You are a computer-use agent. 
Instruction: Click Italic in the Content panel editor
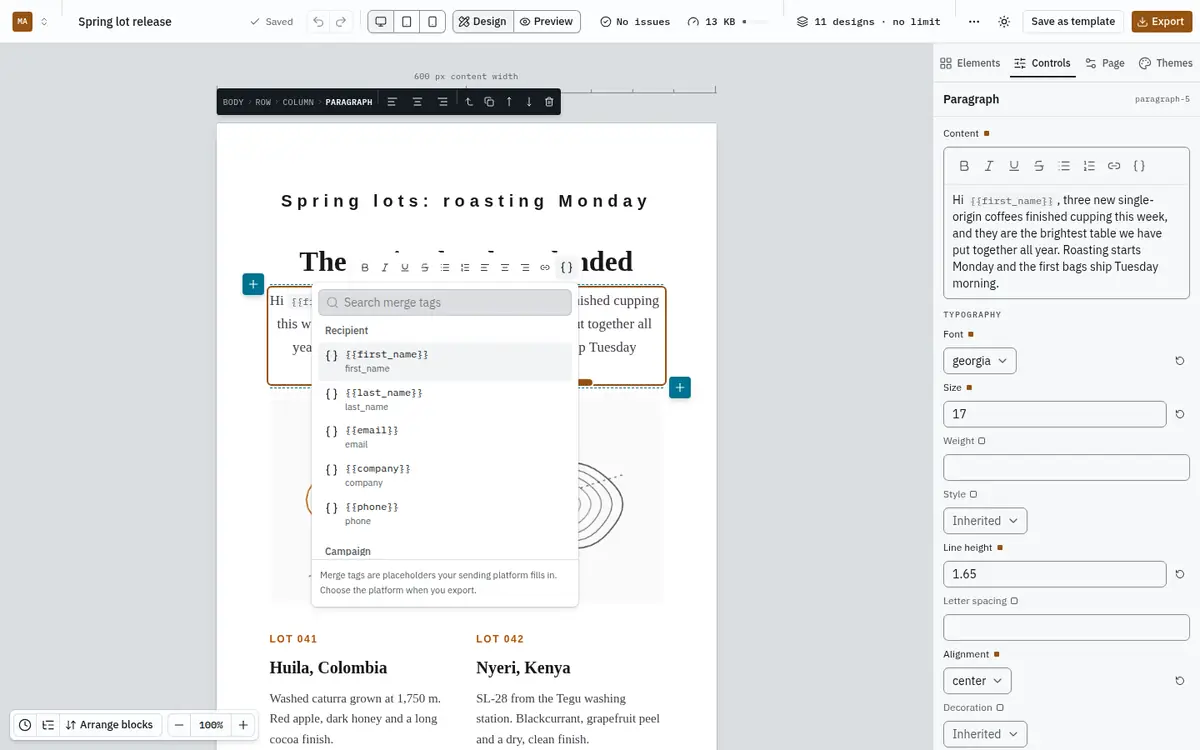pos(989,166)
